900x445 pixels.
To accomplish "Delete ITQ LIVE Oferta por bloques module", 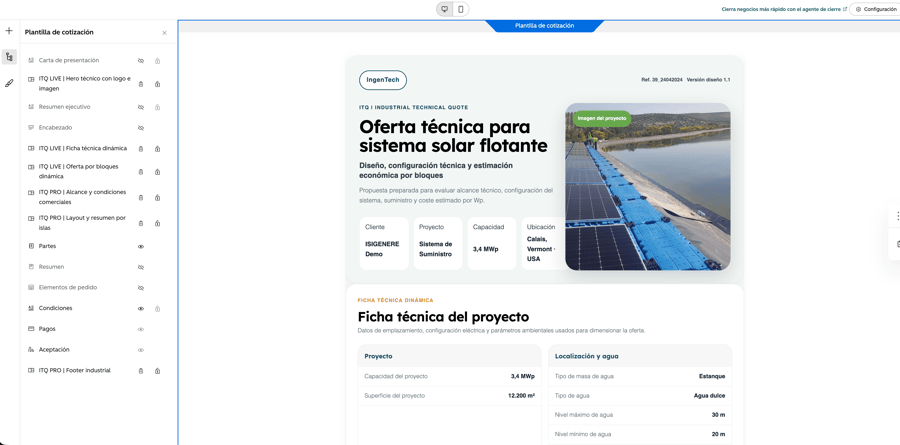I will click(141, 172).
